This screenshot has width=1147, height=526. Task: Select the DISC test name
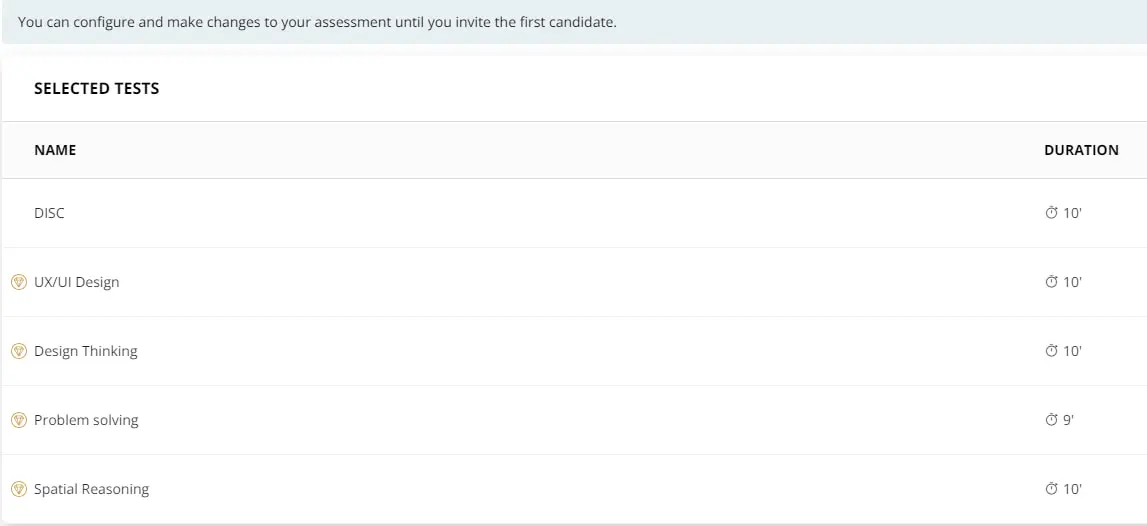coord(49,213)
